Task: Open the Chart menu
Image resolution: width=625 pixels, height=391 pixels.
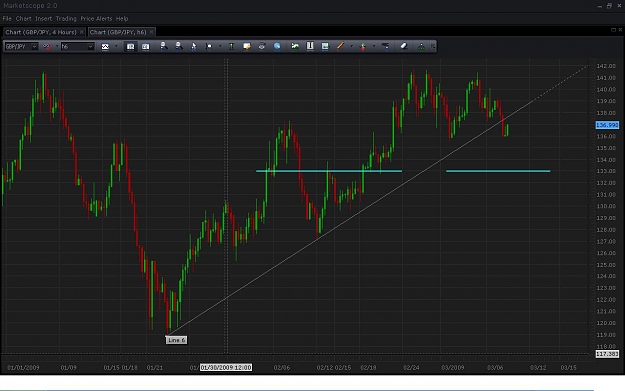Action: tap(24, 19)
